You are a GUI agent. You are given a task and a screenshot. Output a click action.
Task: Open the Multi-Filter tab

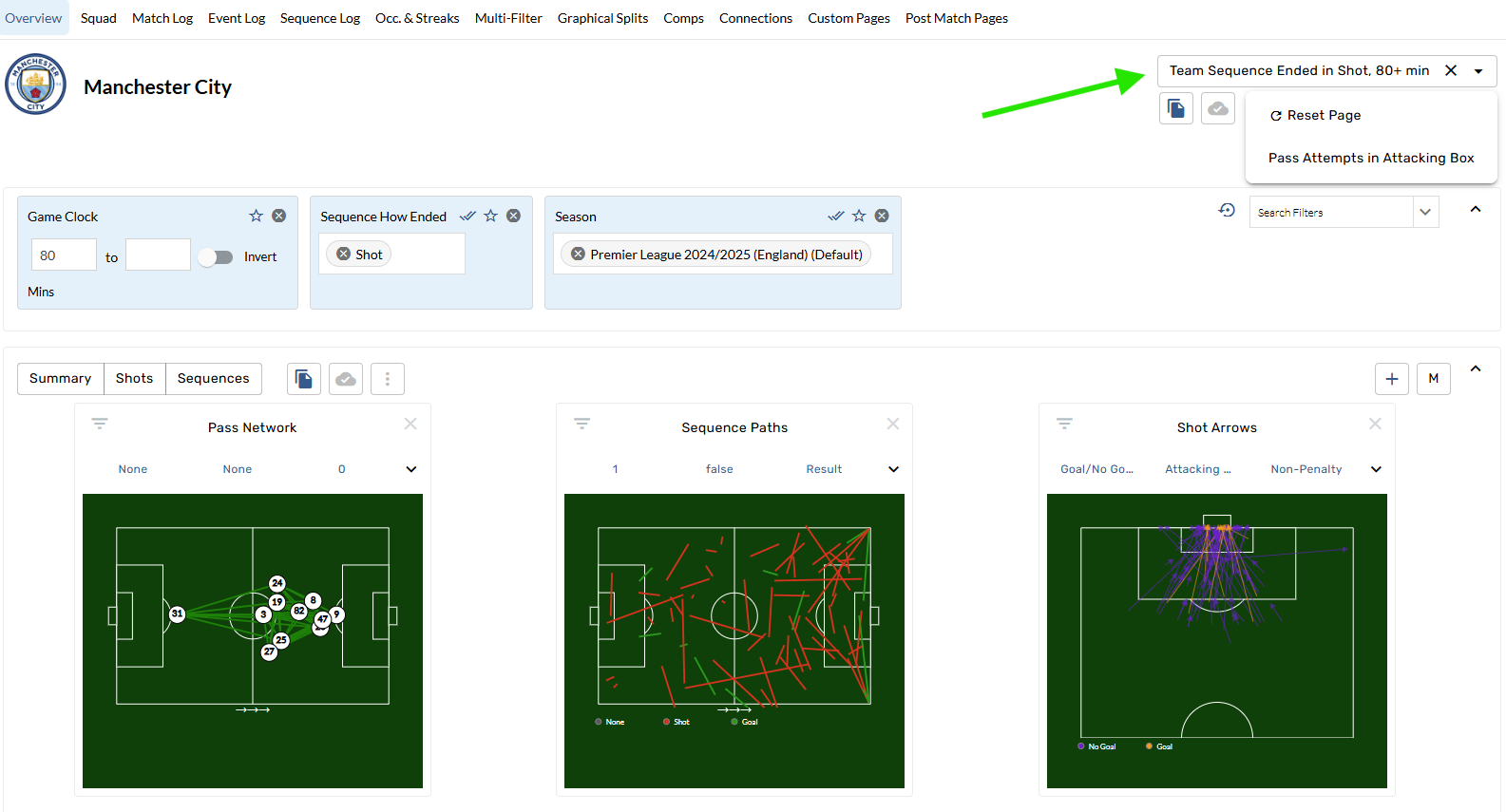(x=508, y=18)
